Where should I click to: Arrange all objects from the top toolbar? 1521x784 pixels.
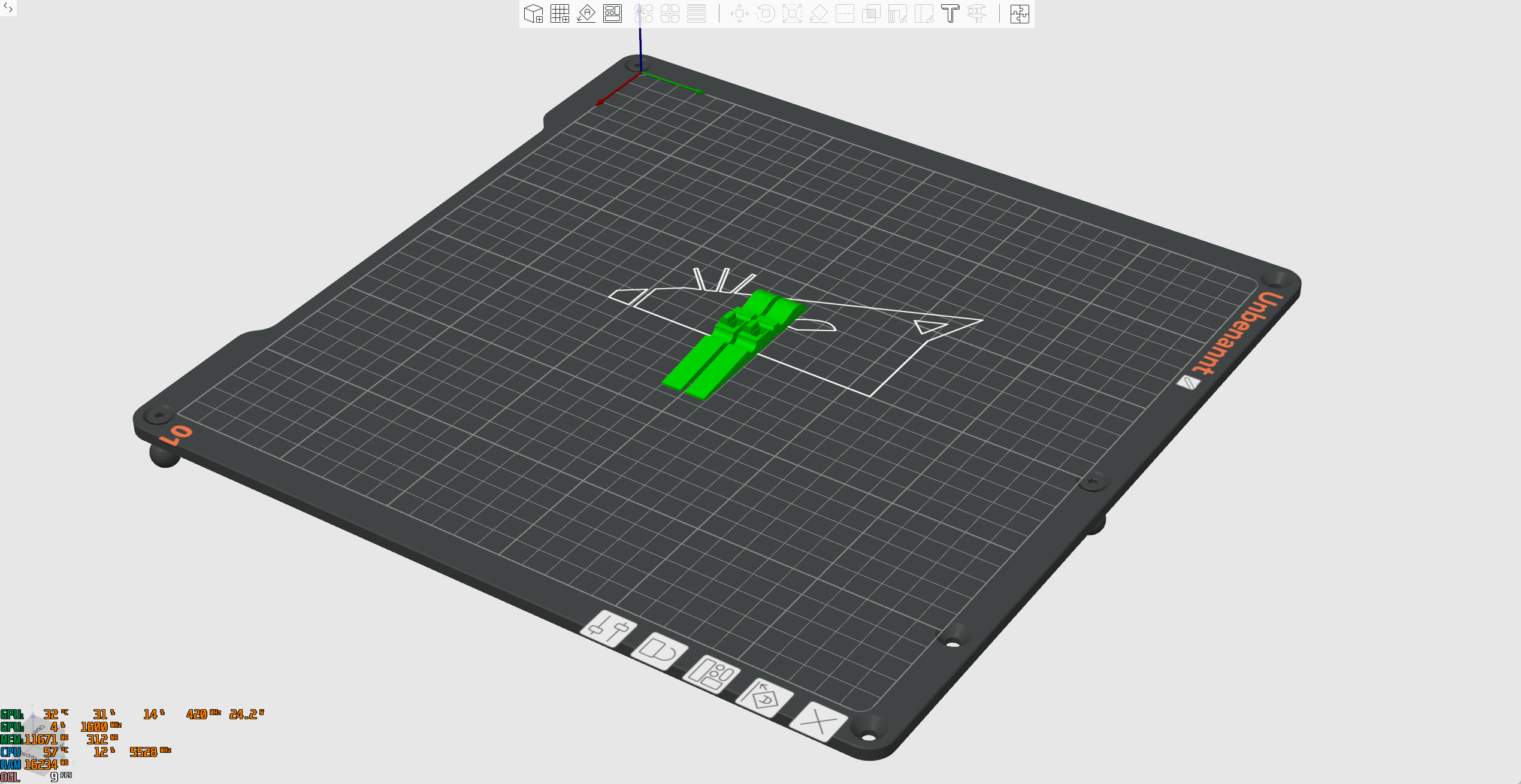[612, 14]
